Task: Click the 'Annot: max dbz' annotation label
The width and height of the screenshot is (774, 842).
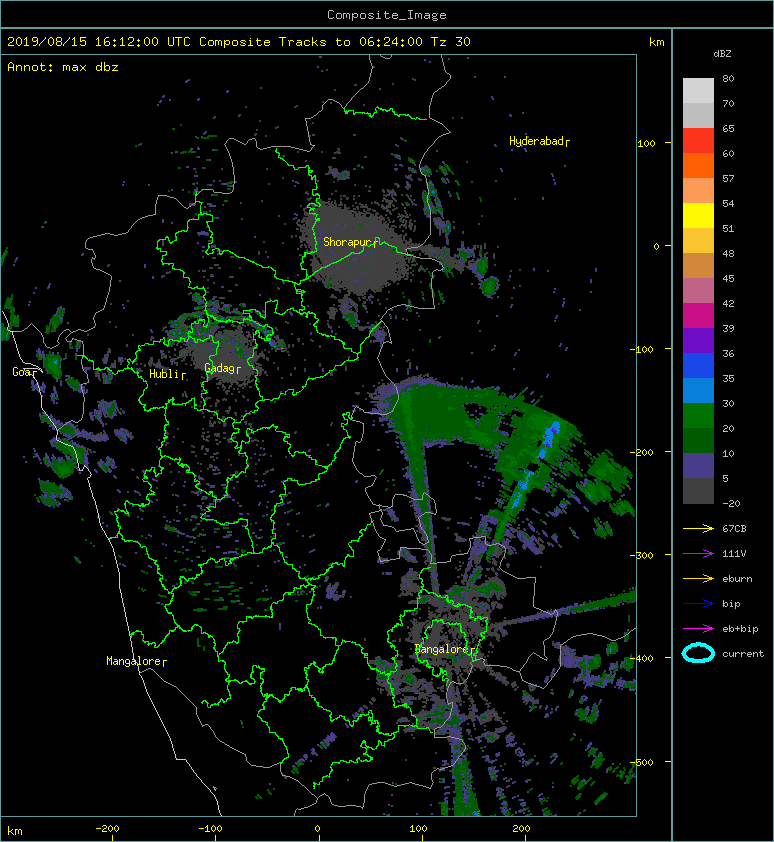Action: (x=63, y=67)
